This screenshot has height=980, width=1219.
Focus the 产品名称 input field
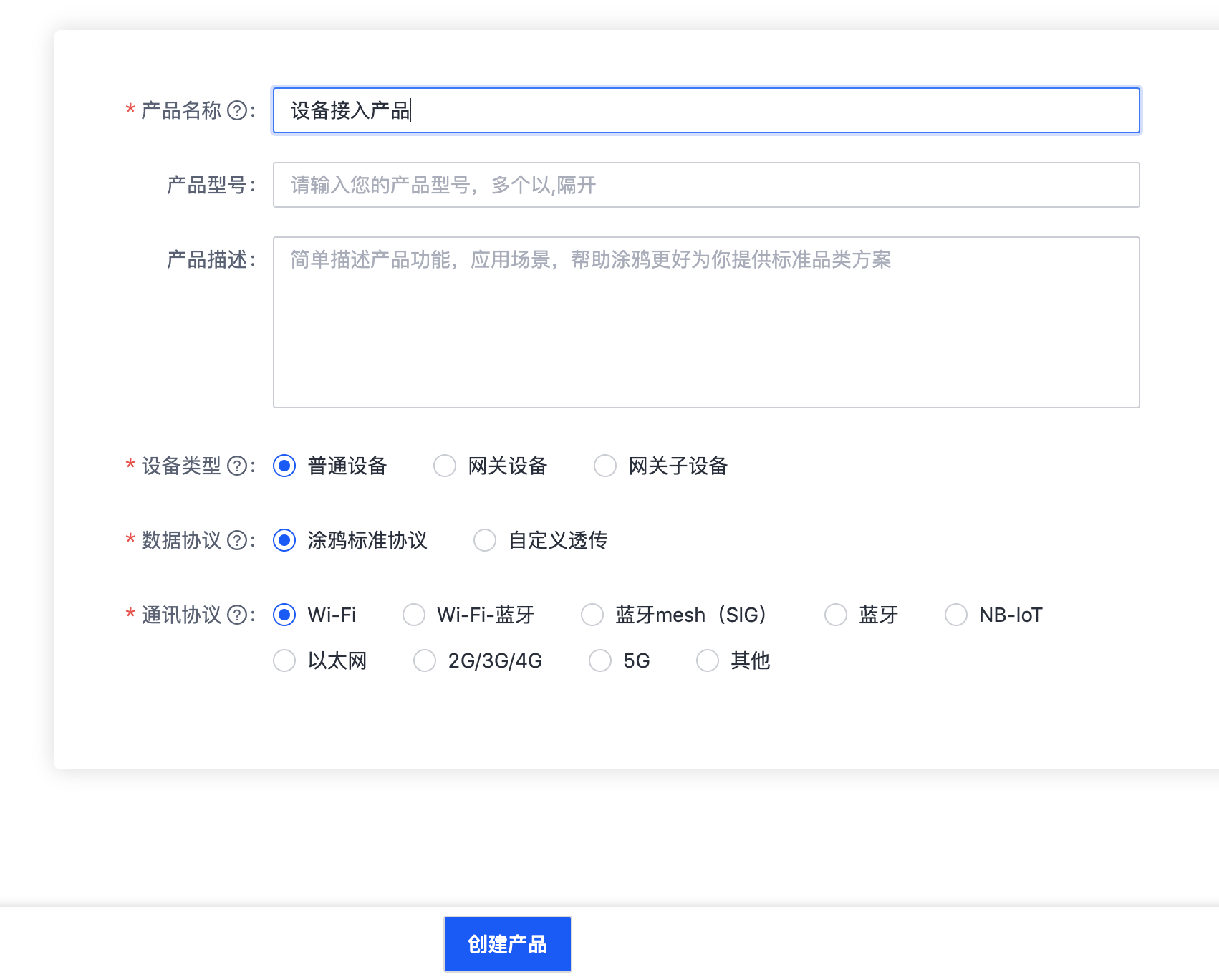tap(706, 110)
